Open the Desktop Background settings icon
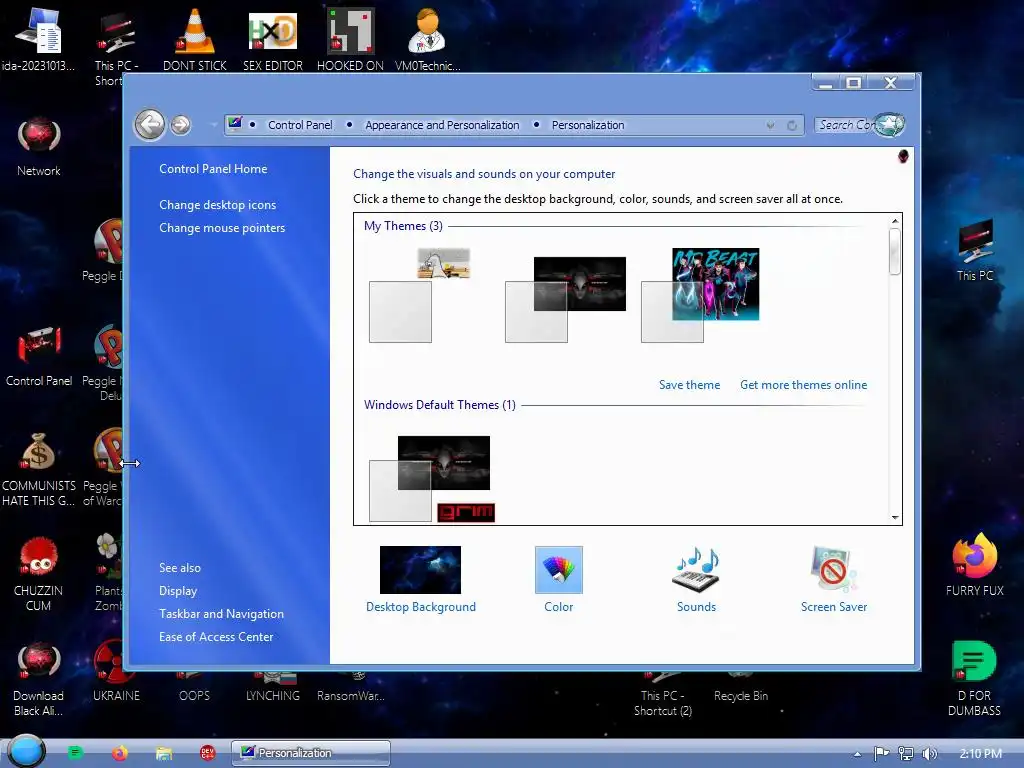Image resolution: width=1024 pixels, height=768 pixels. (420, 570)
